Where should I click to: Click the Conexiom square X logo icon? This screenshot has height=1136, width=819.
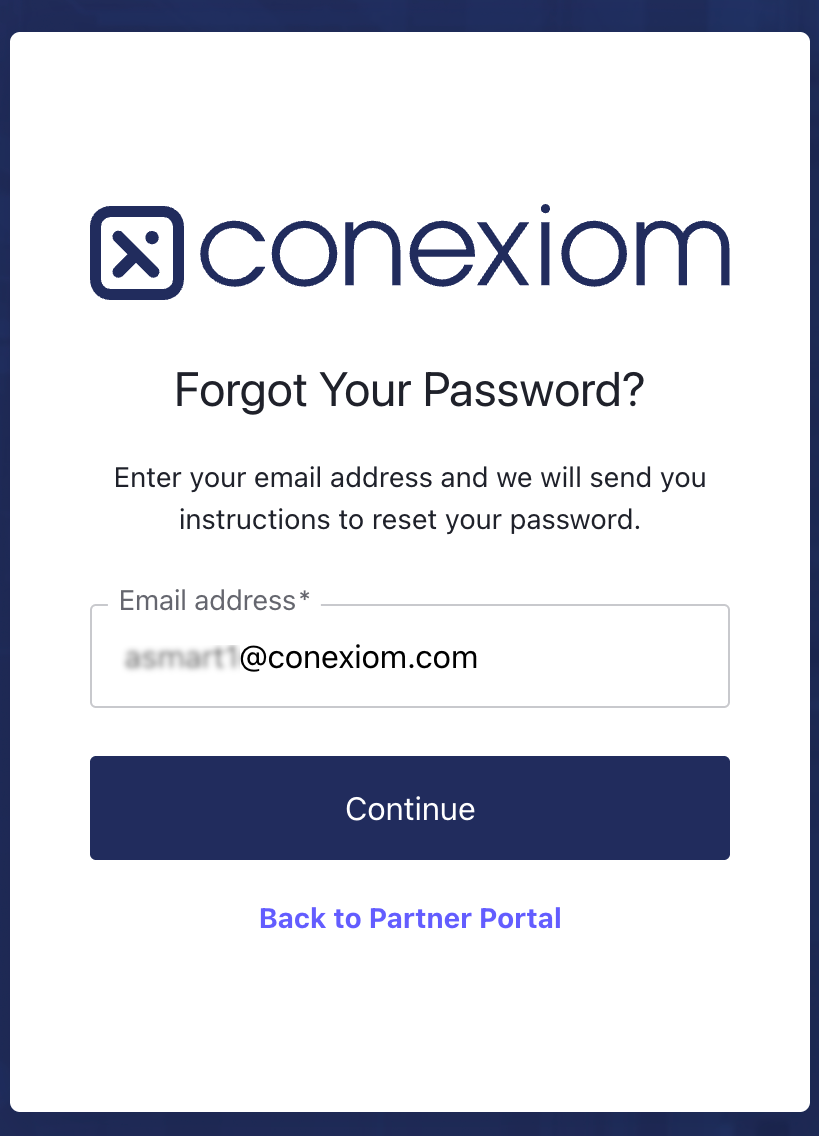point(137,253)
